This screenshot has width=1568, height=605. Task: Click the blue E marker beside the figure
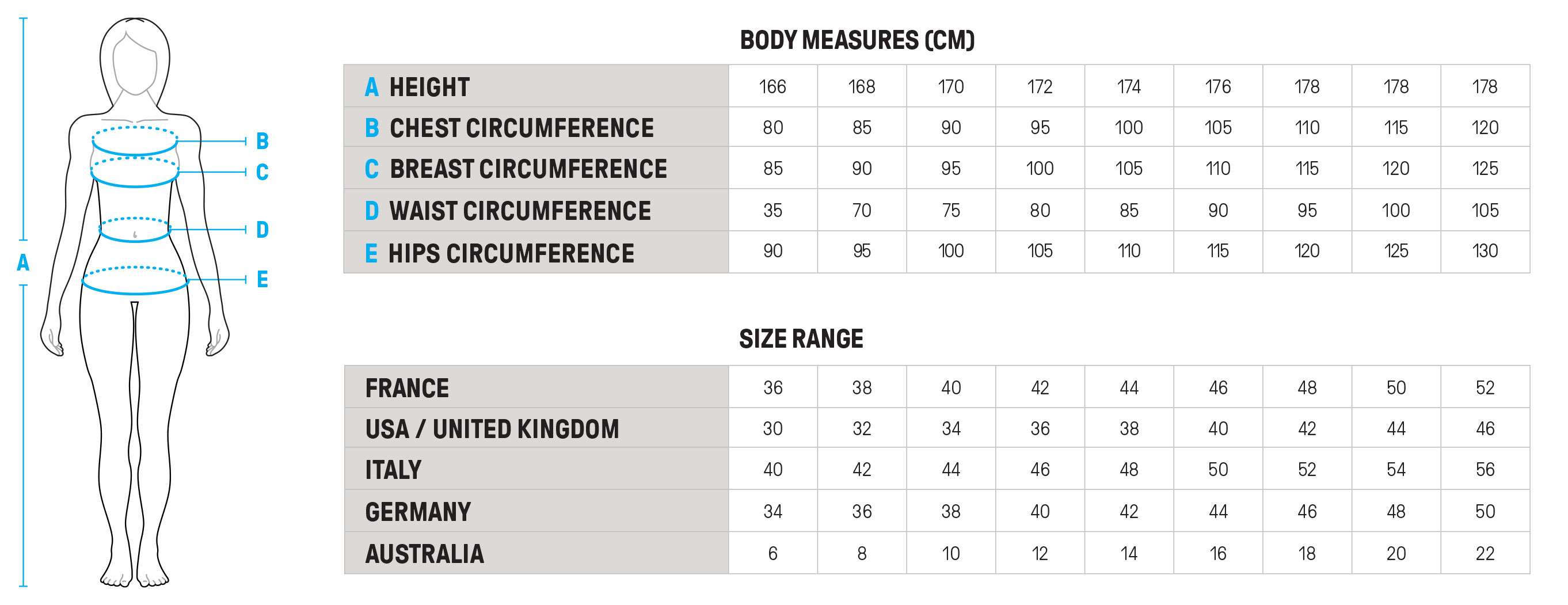tap(262, 280)
